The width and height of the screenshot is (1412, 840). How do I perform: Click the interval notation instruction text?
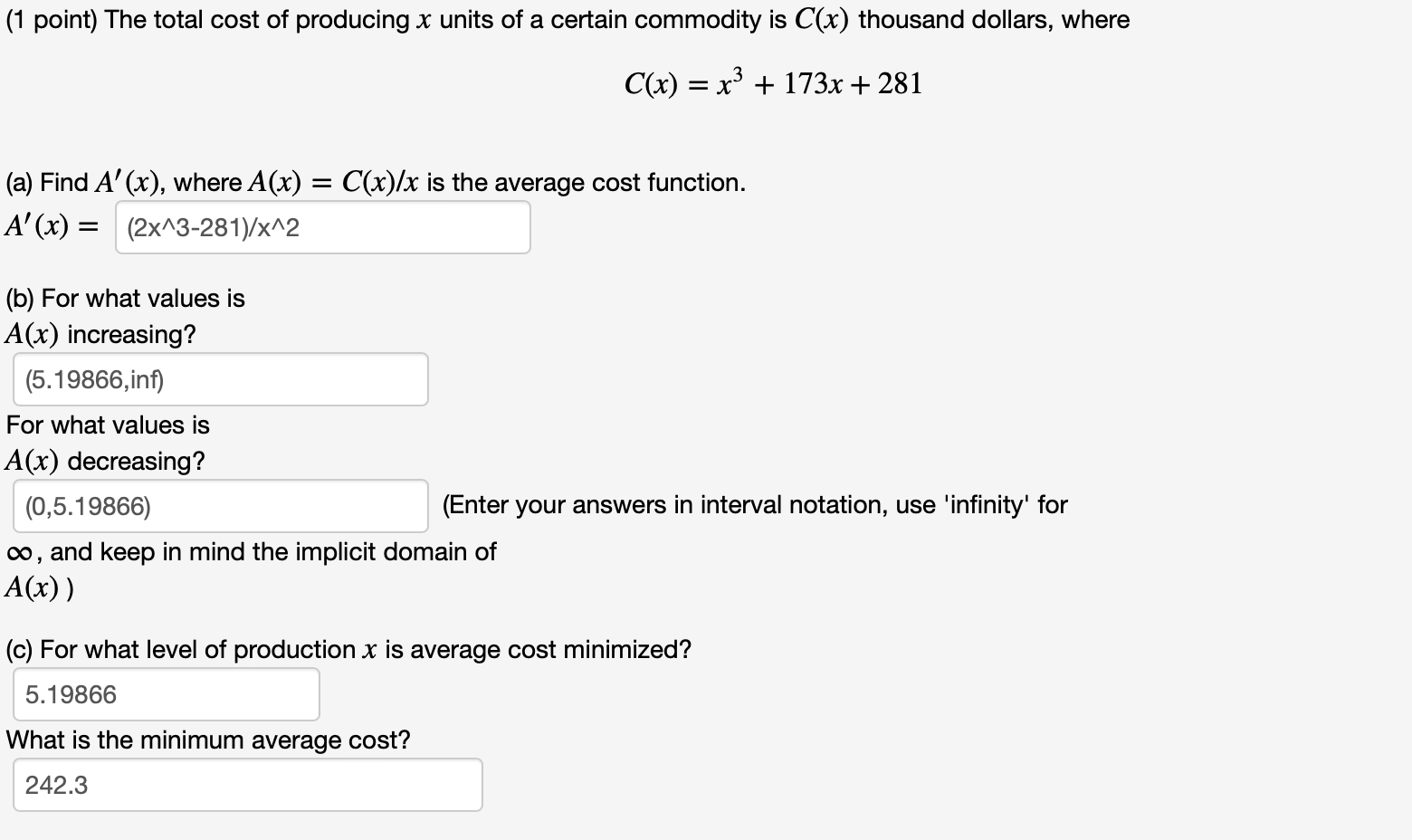[x=753, y=505]
